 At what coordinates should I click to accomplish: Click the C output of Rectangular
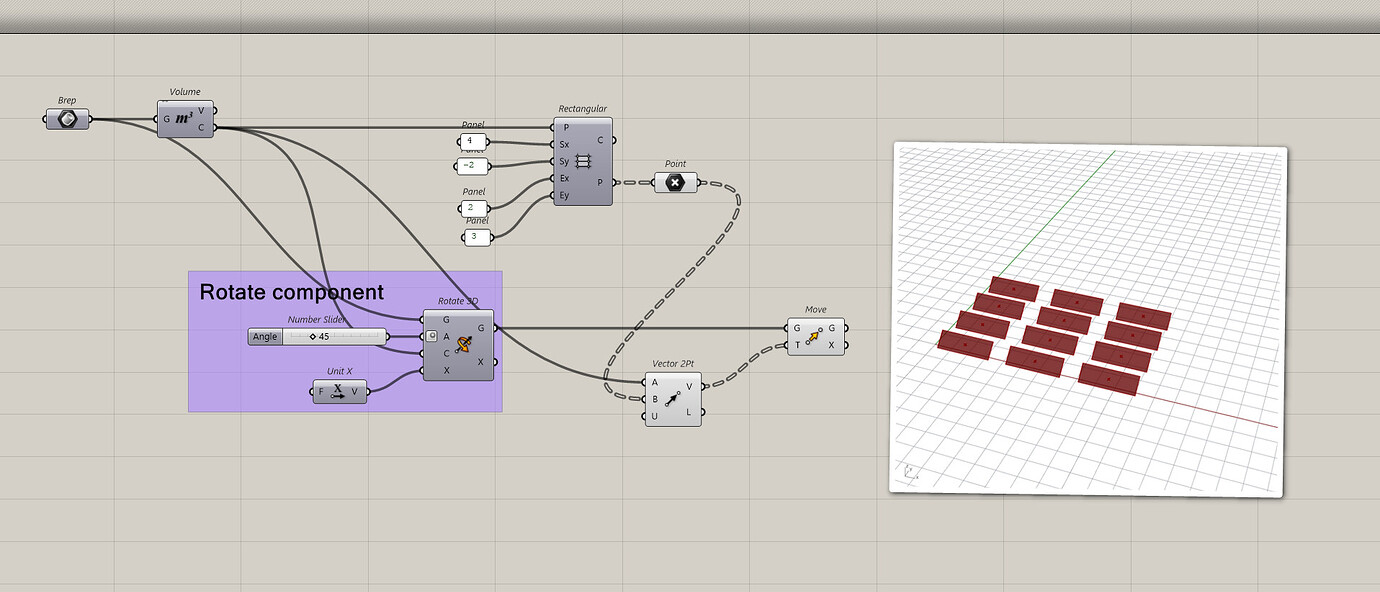[600, 140]
